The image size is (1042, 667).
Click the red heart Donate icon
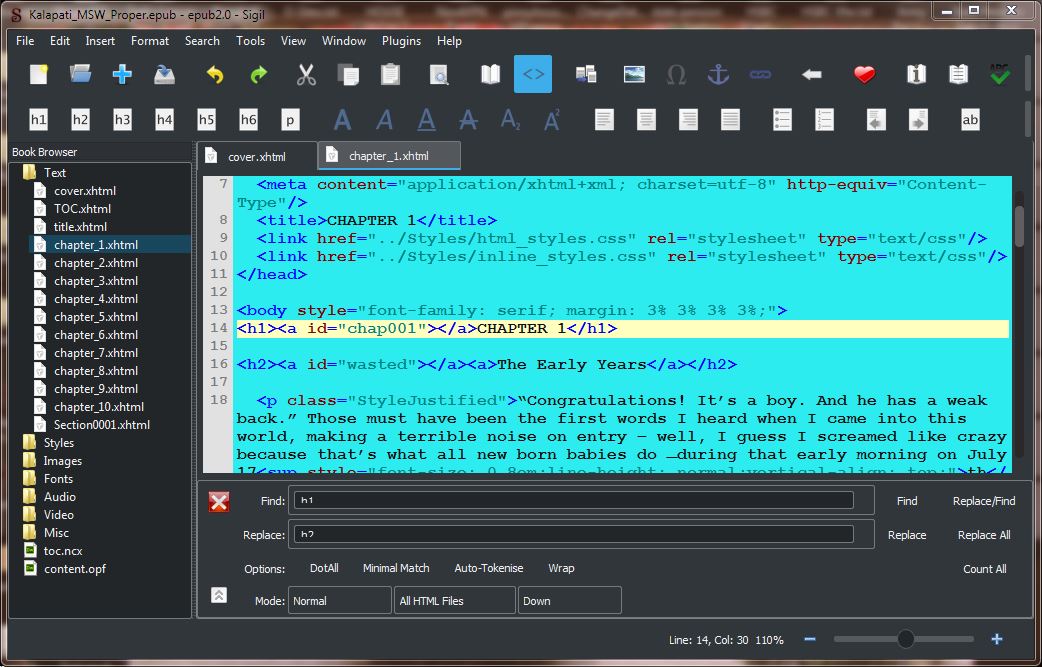click(x=864, y=75)
